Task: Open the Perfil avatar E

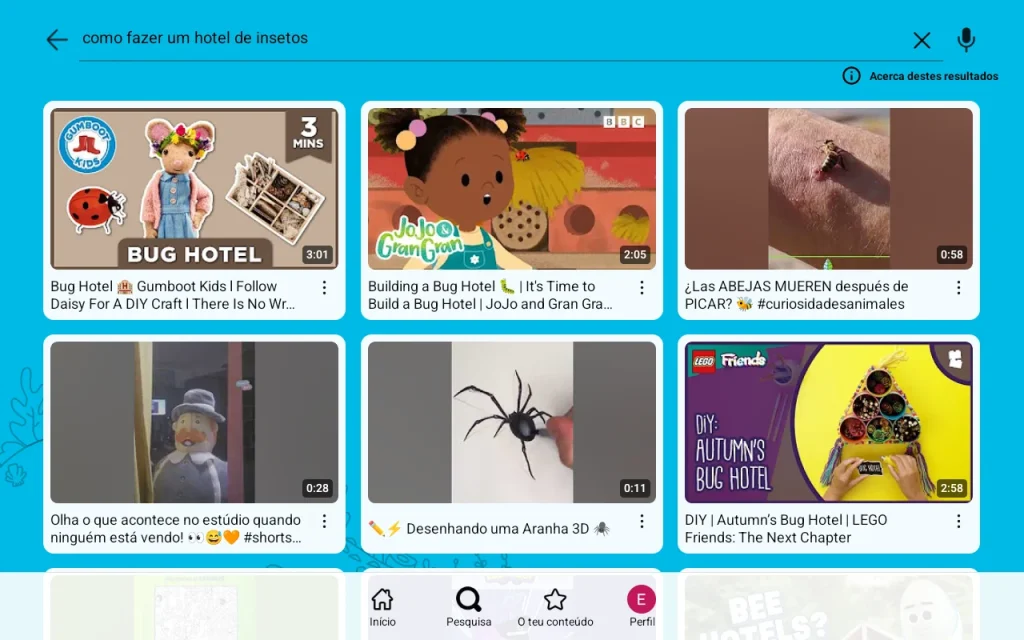Action: (x=641, y=607)
